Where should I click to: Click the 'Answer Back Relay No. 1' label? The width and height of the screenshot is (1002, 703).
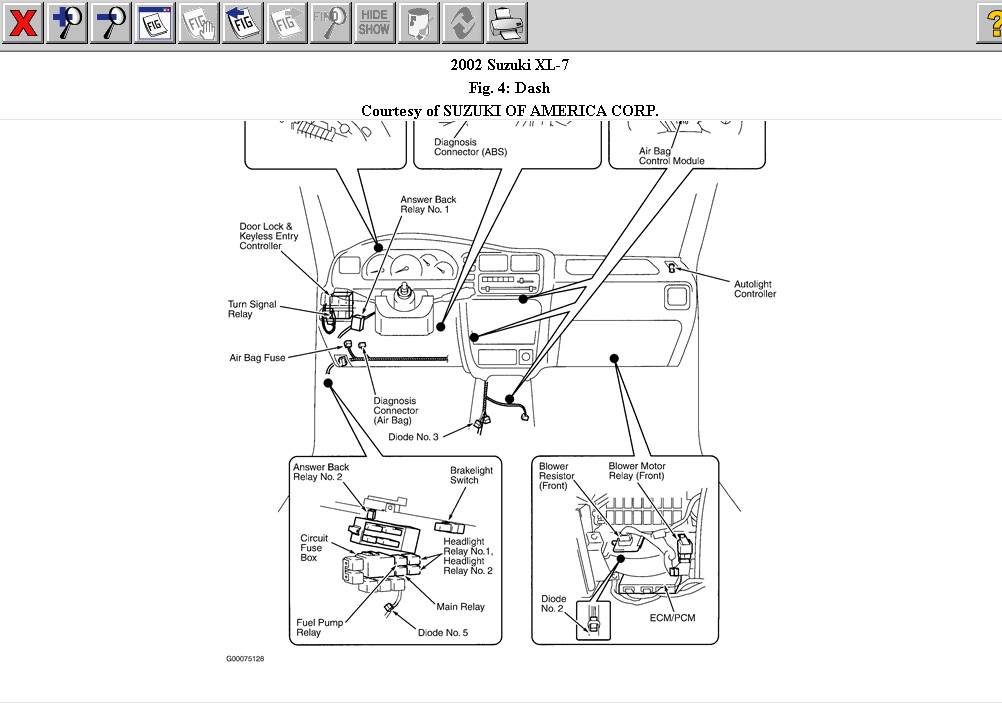click(428, 205)
